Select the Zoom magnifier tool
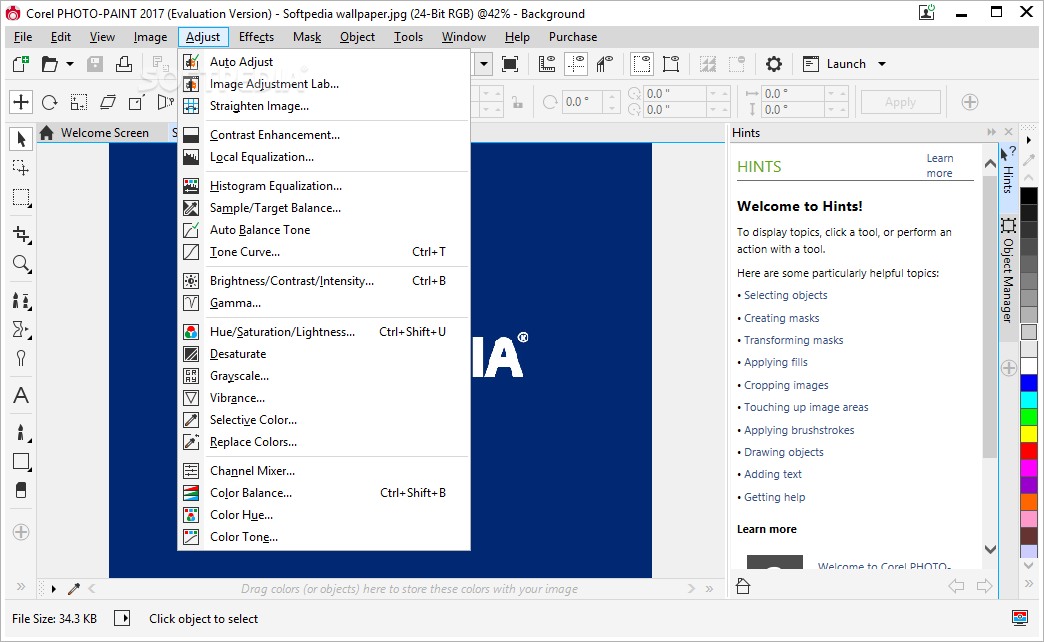 coord(21,264)
